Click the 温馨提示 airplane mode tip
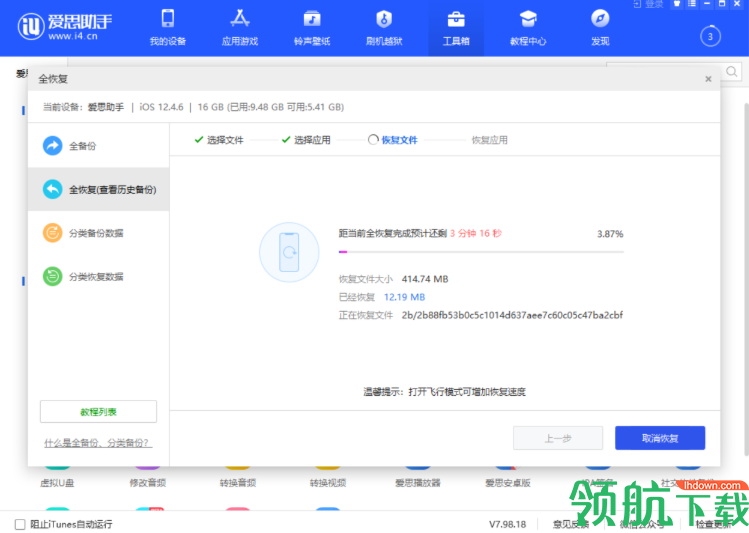749x533 pixels. tap(445, 392)
